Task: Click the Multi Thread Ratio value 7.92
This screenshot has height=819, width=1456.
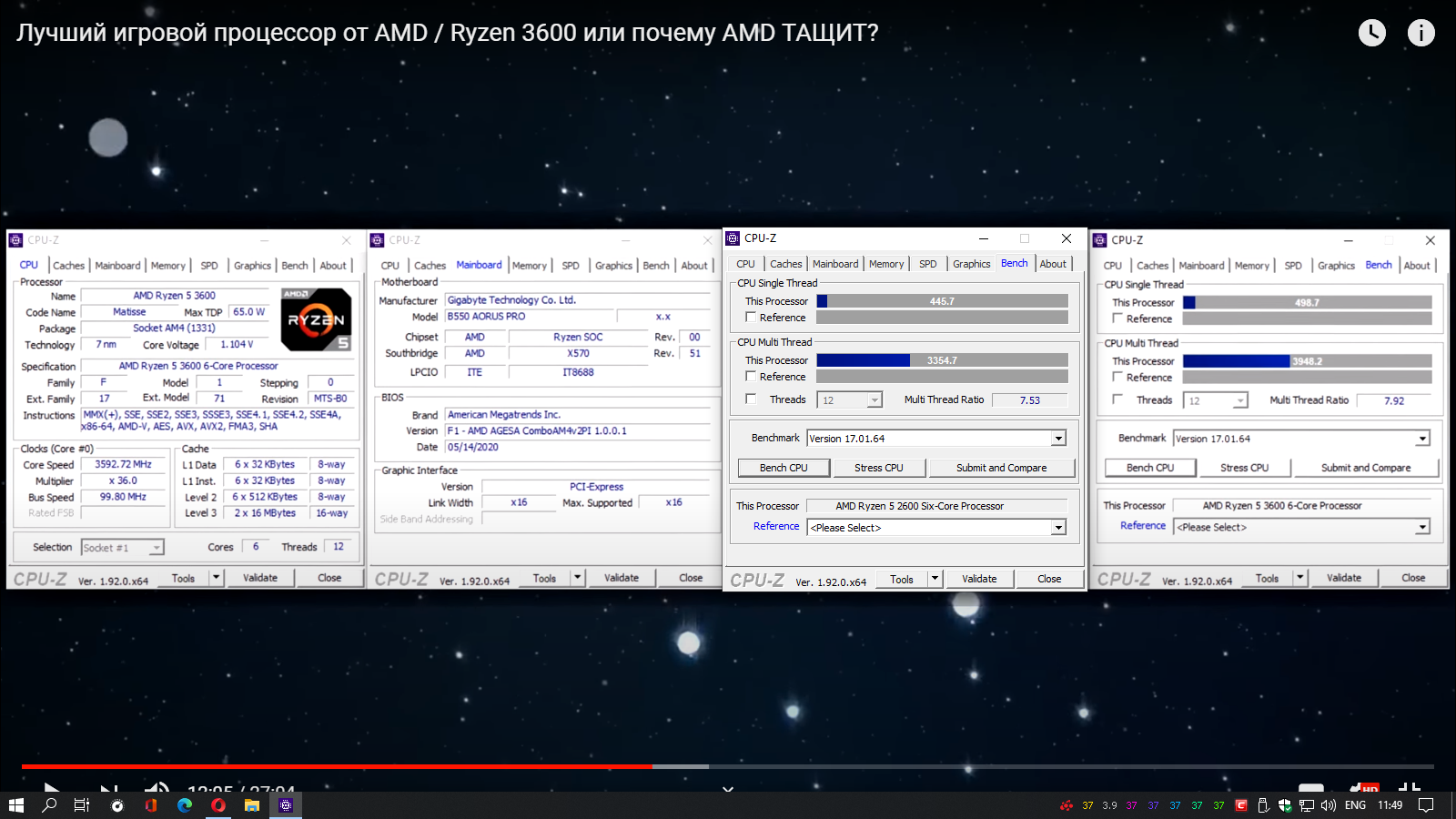Action: pos(1394,400)
